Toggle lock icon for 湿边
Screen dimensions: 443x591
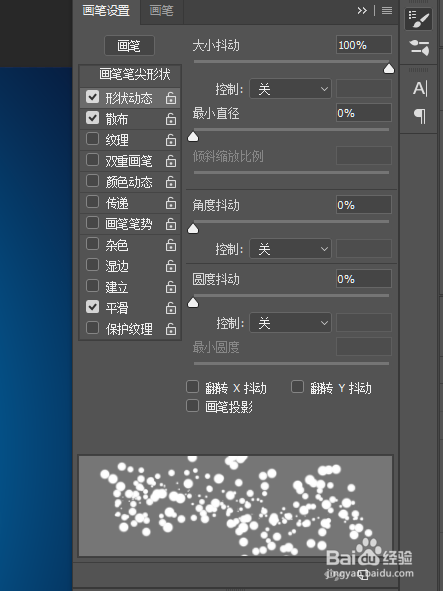pos(171,266)
